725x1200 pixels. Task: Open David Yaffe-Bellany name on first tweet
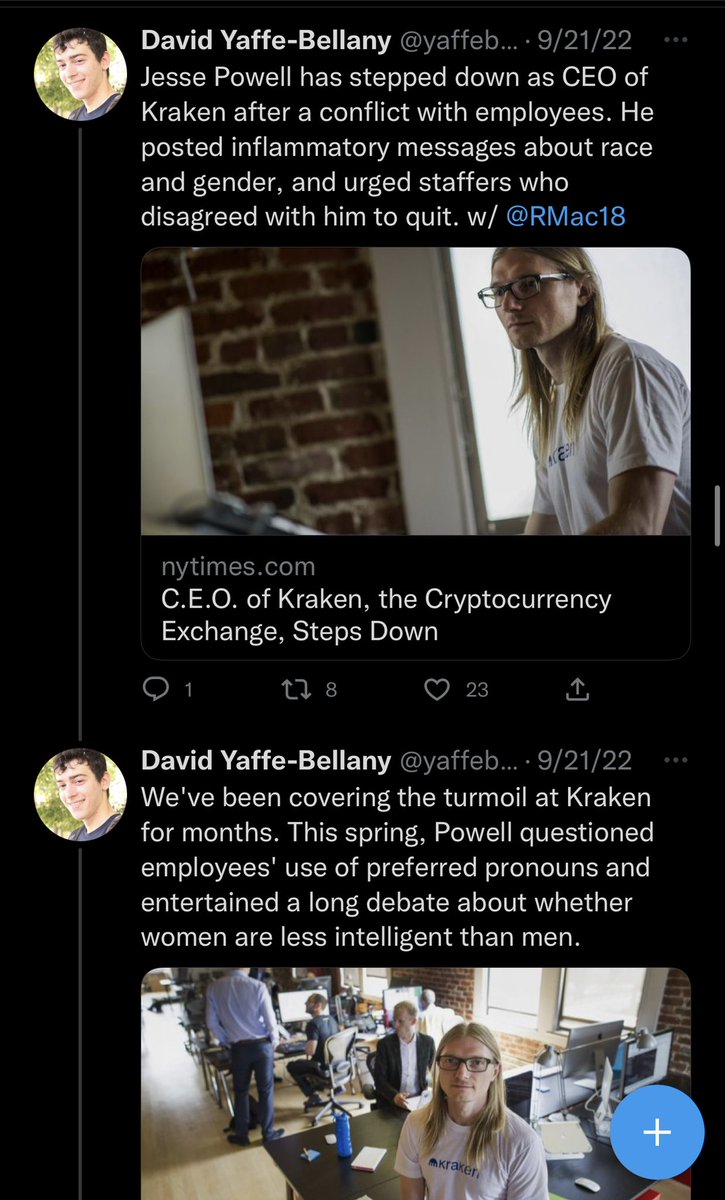point(266,41)
